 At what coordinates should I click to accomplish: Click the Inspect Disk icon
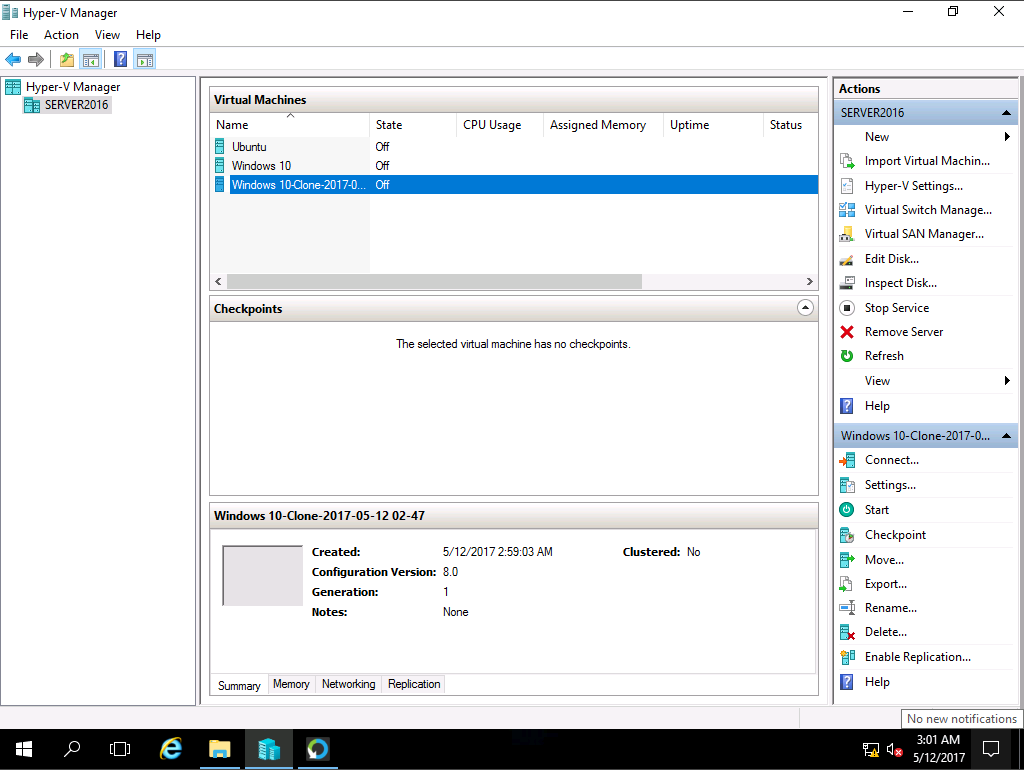point(847,283)
